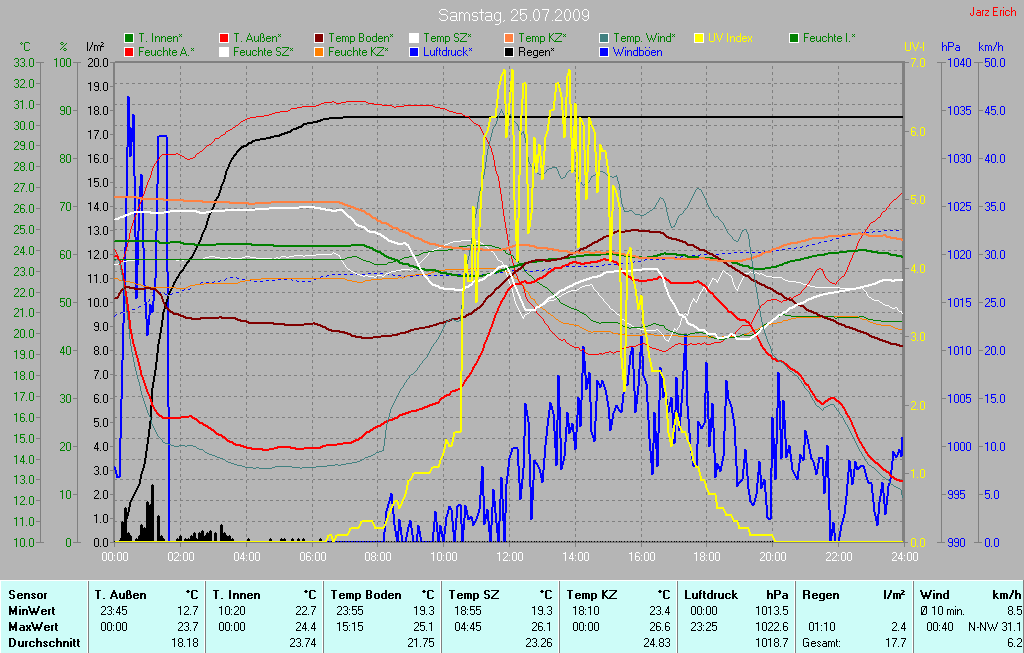Click the Temp SZ minimum time '18:55'
Image resolution: width=1024 pixels, height=653 pixels.
[x=468, y=611]
